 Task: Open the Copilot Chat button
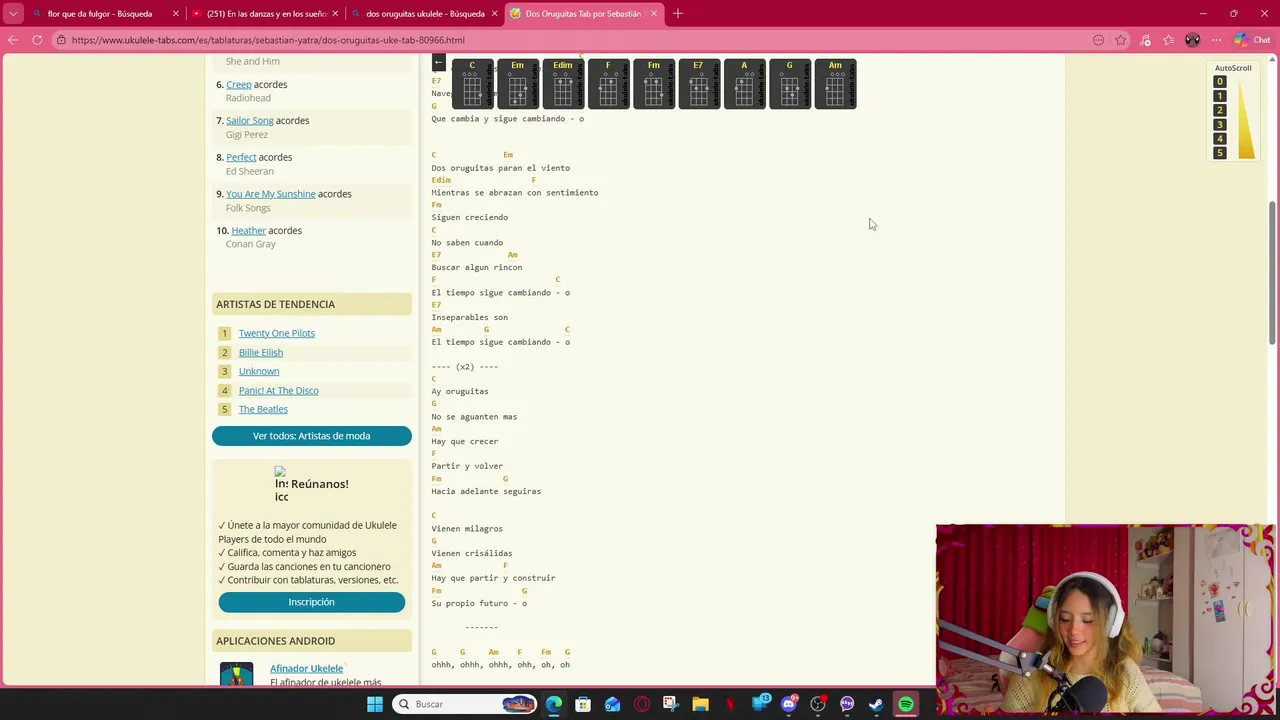coord(1252,40)
